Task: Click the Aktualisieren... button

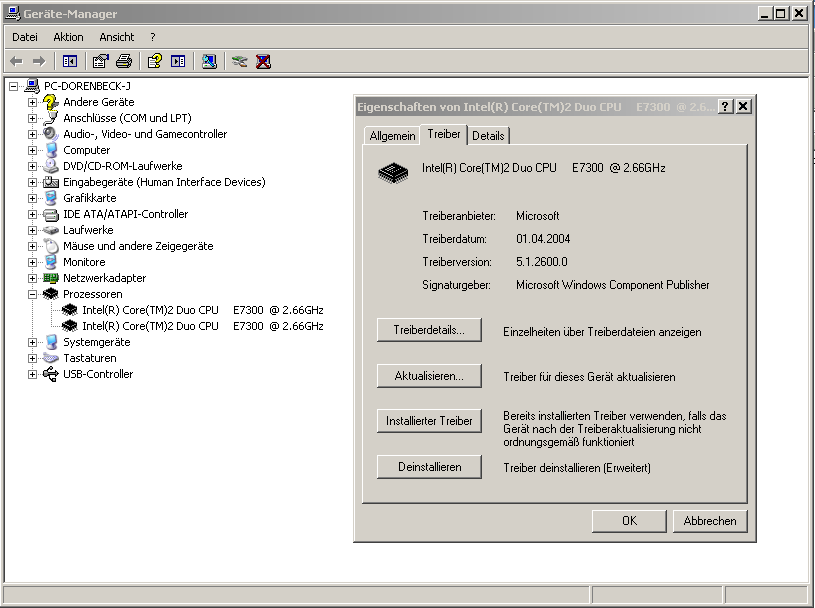Action: pyautogui.click(x=429, y=376)
